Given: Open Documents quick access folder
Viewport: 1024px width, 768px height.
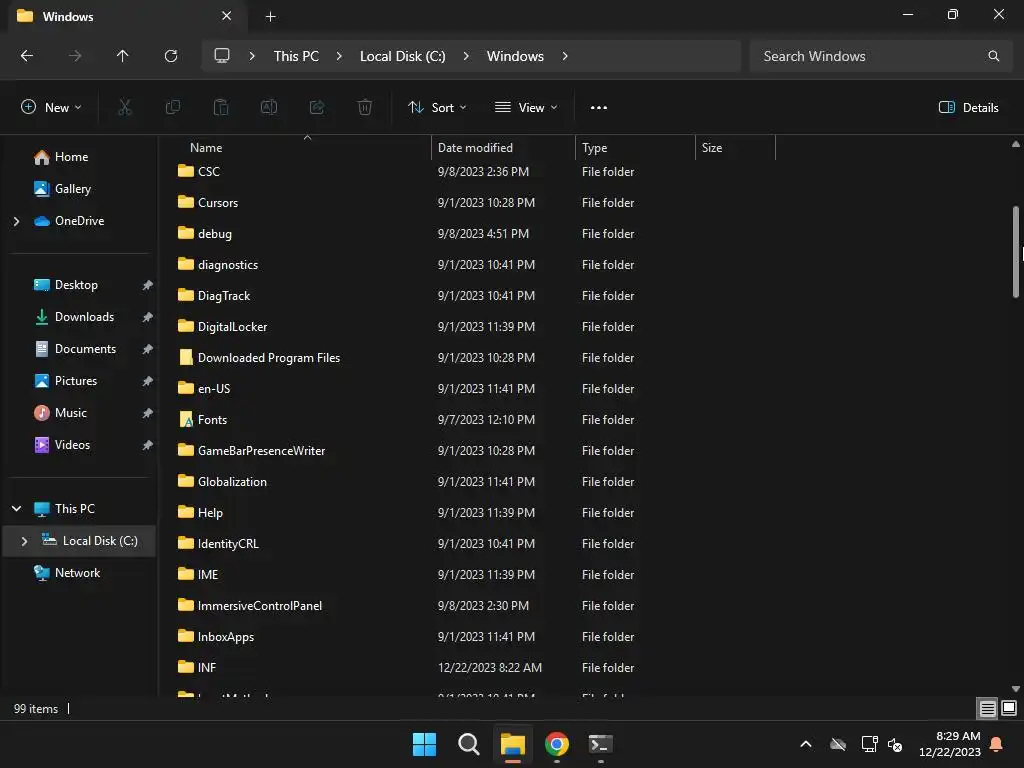Looking at the screenshot, I should pyautogui.click(x=86, y=349).
